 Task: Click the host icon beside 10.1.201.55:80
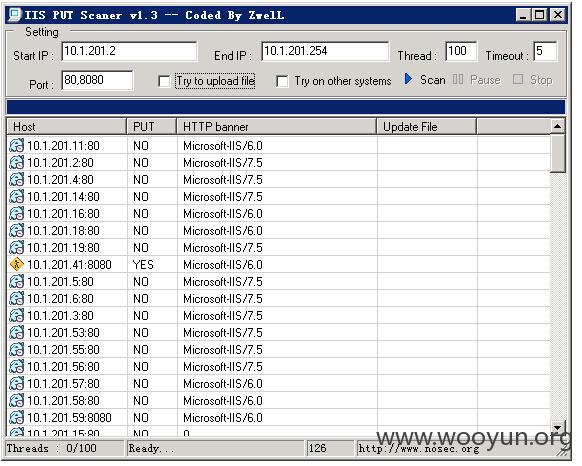tap(16, 350)
